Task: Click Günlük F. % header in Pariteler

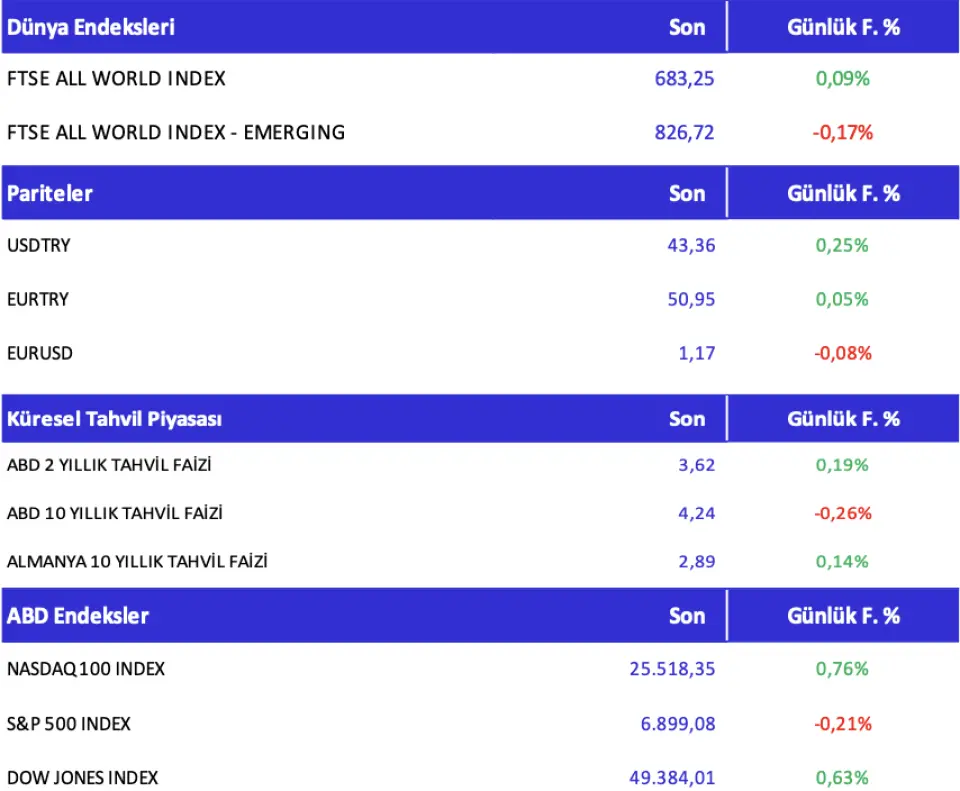Action: (x=843, y=193)
